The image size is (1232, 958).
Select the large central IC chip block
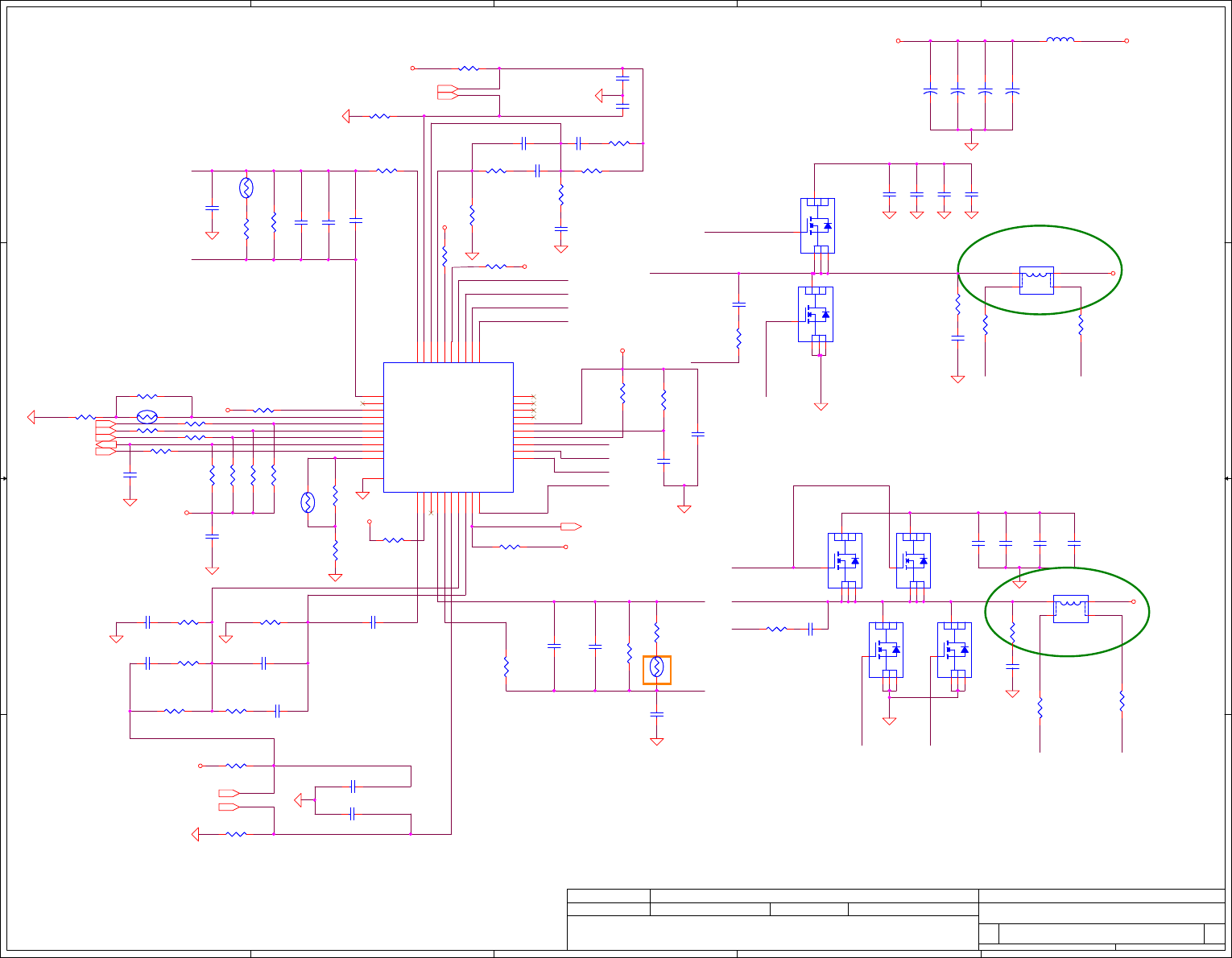click(x=448, y=427)
